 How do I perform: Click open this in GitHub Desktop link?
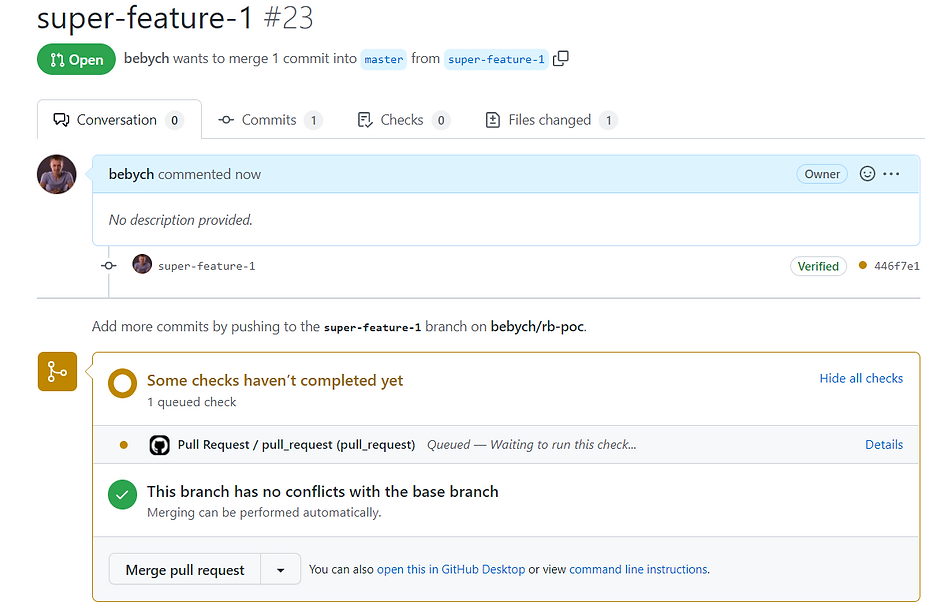(x=451, y=570)
